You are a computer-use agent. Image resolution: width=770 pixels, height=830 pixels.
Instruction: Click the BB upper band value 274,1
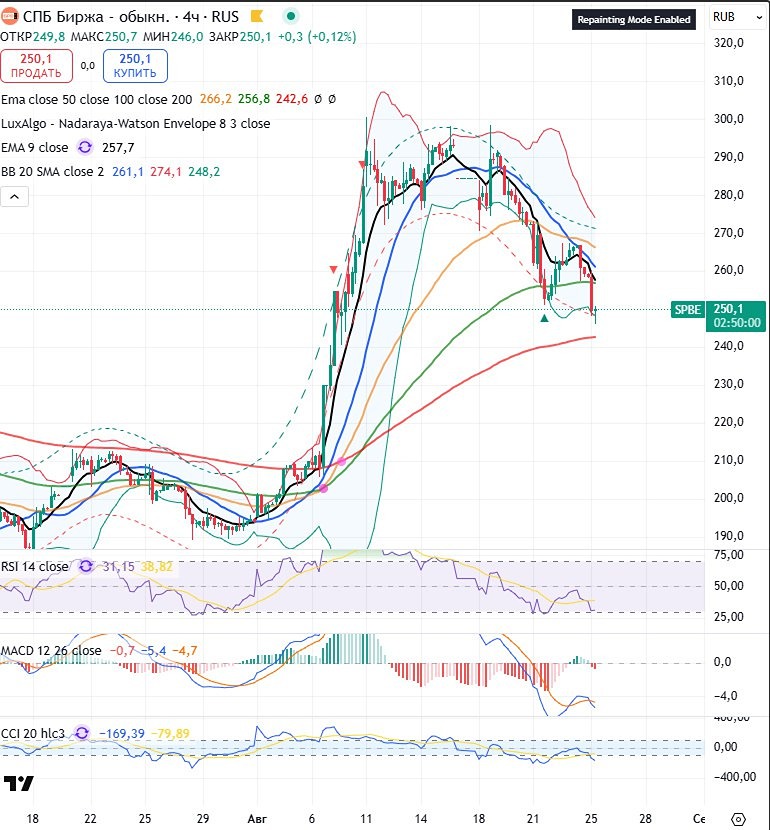coord(166,172)
